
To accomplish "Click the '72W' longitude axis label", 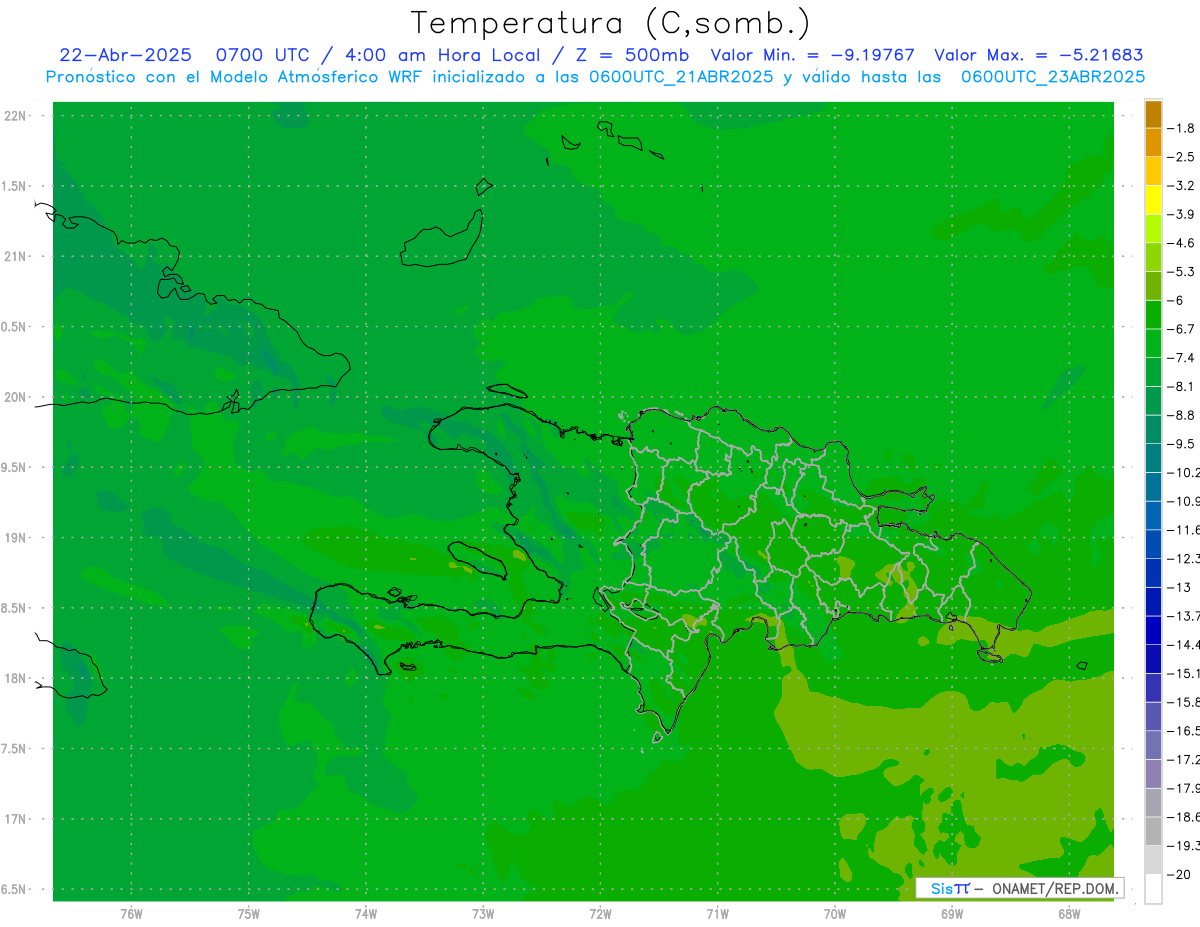I will click(x=601, y=913).
